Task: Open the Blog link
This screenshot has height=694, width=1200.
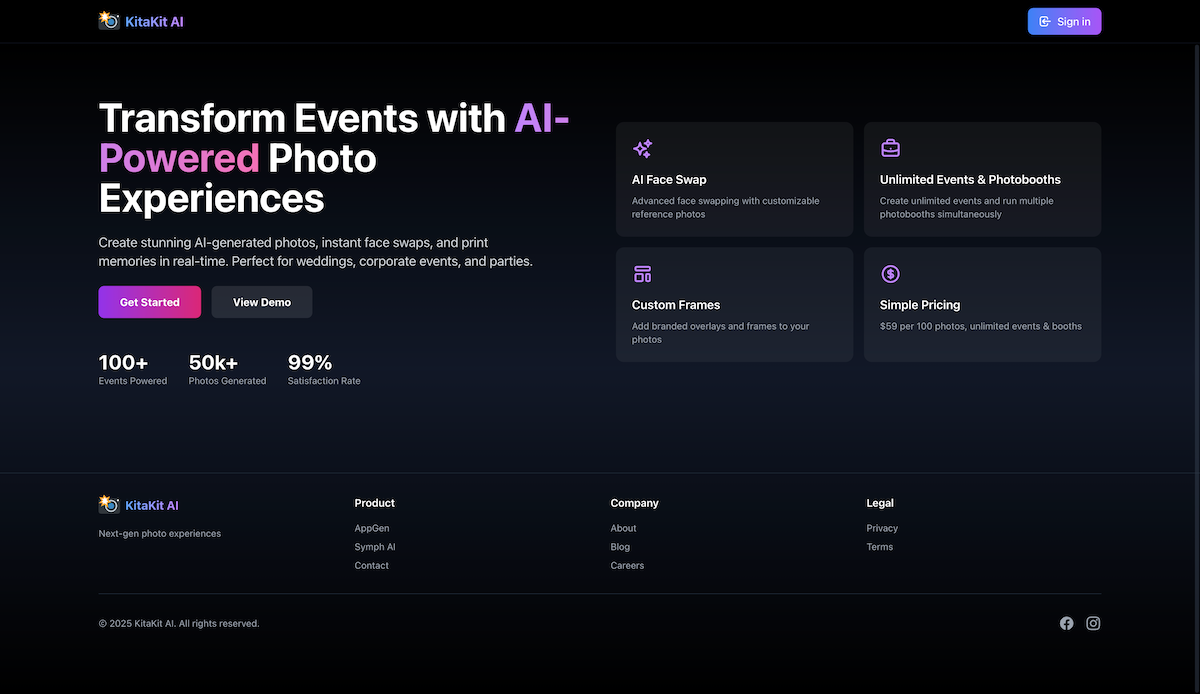Action: [620, 547]
